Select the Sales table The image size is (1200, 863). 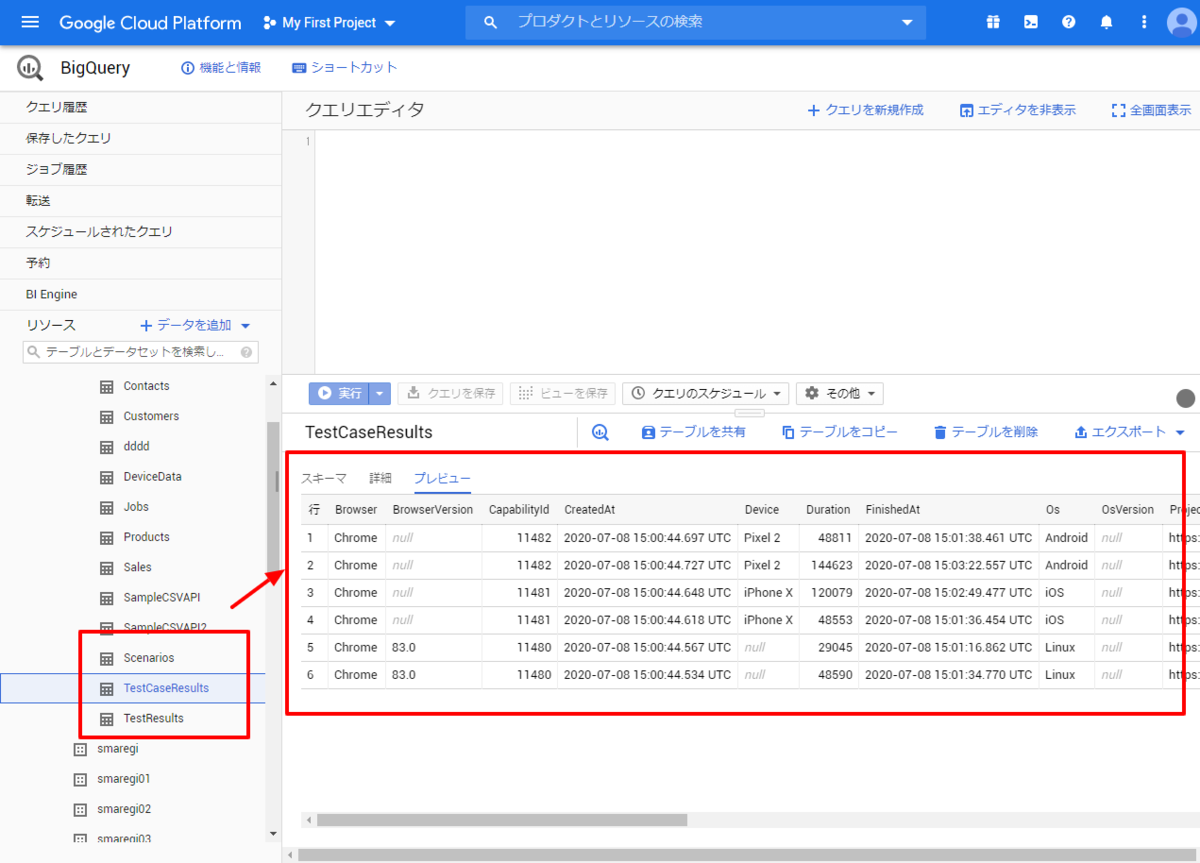tap(137, 567)
